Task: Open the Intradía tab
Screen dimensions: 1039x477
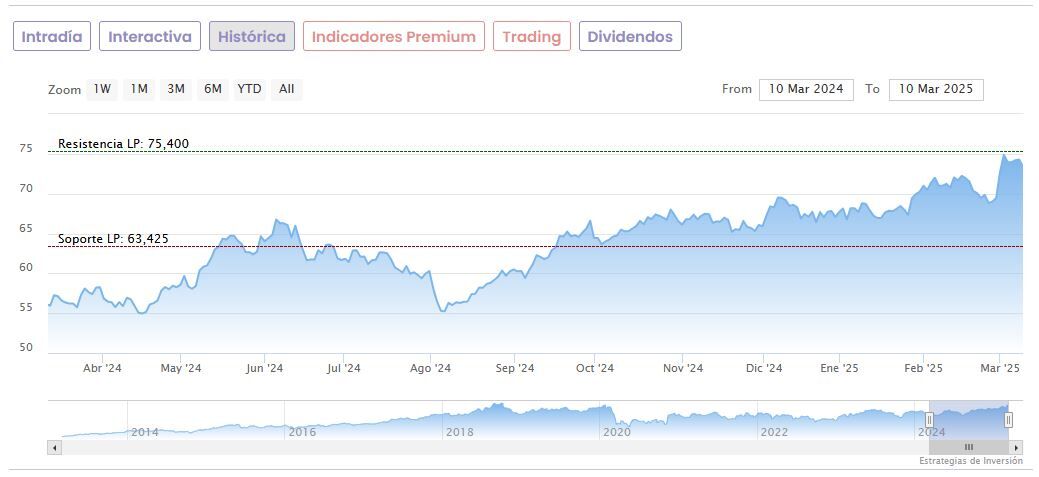Action: coord(52,37)
